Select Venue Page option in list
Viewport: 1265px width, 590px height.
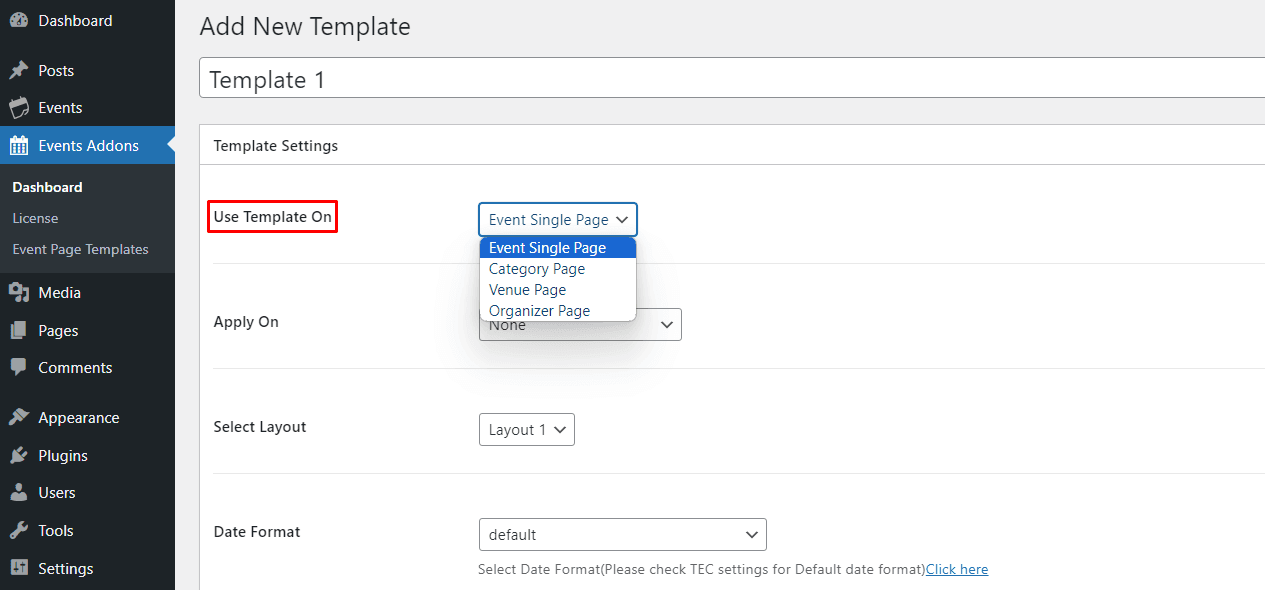pos(527,290)
